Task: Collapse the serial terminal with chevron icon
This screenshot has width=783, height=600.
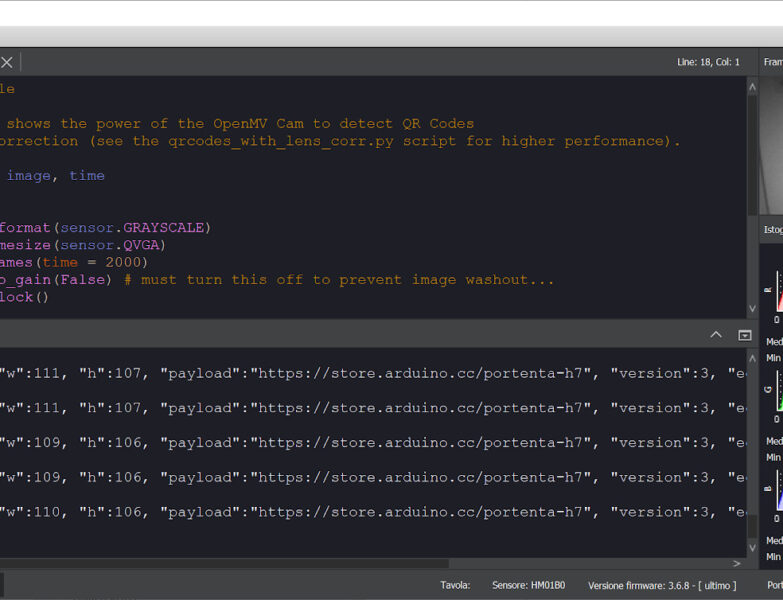Action: tap(716, 335)
